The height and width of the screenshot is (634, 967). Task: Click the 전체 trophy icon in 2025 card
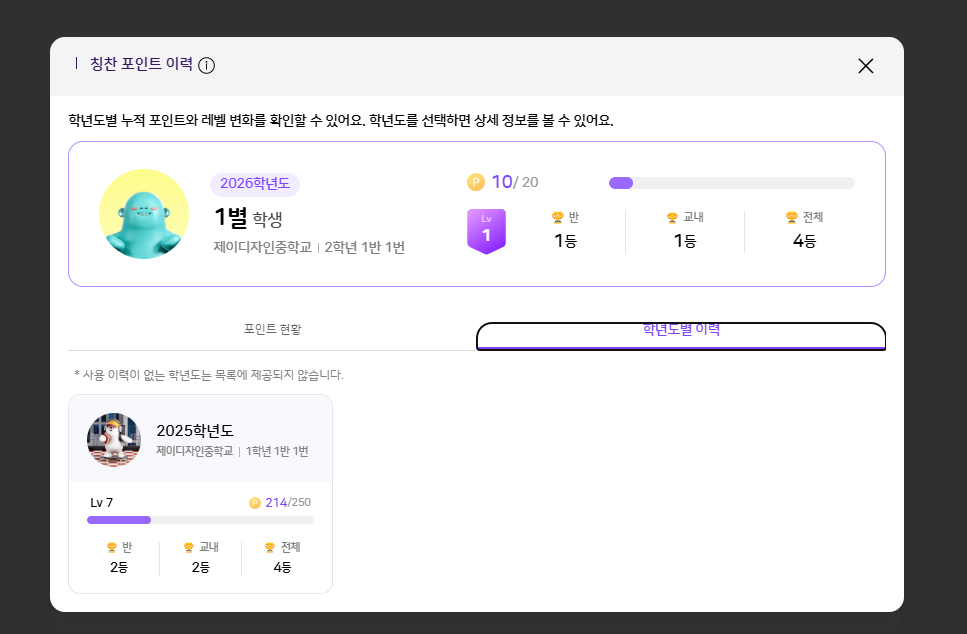(270, 548)
